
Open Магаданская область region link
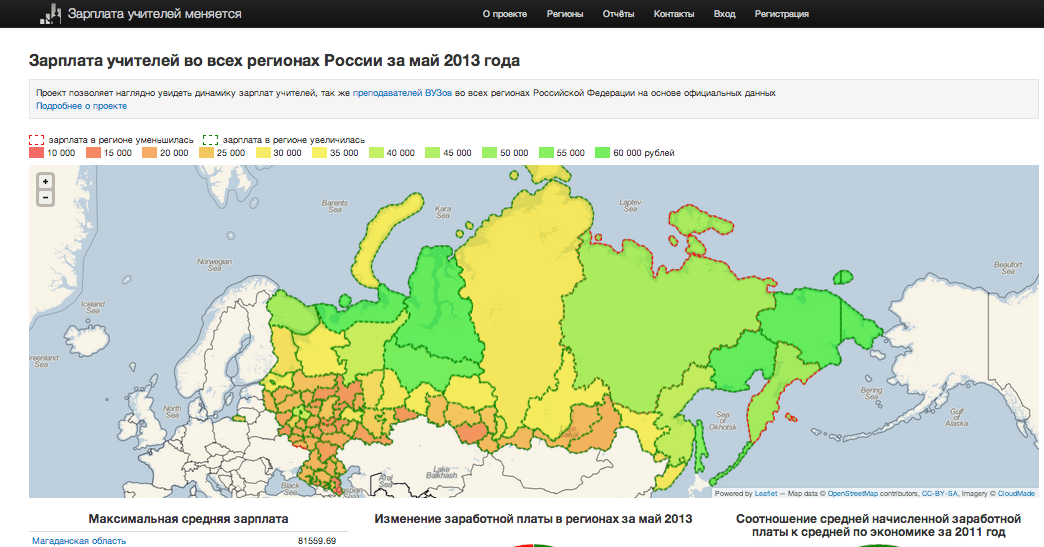[79, 541]
